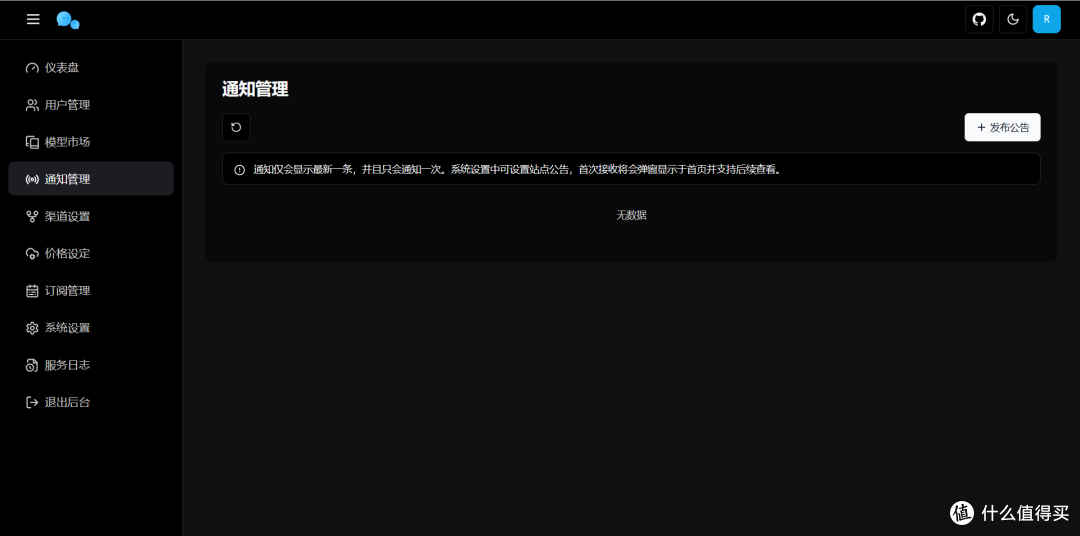Click the channel settings nodes icon
Viewport: 1080px width, 536px height.
pos(32,217)
